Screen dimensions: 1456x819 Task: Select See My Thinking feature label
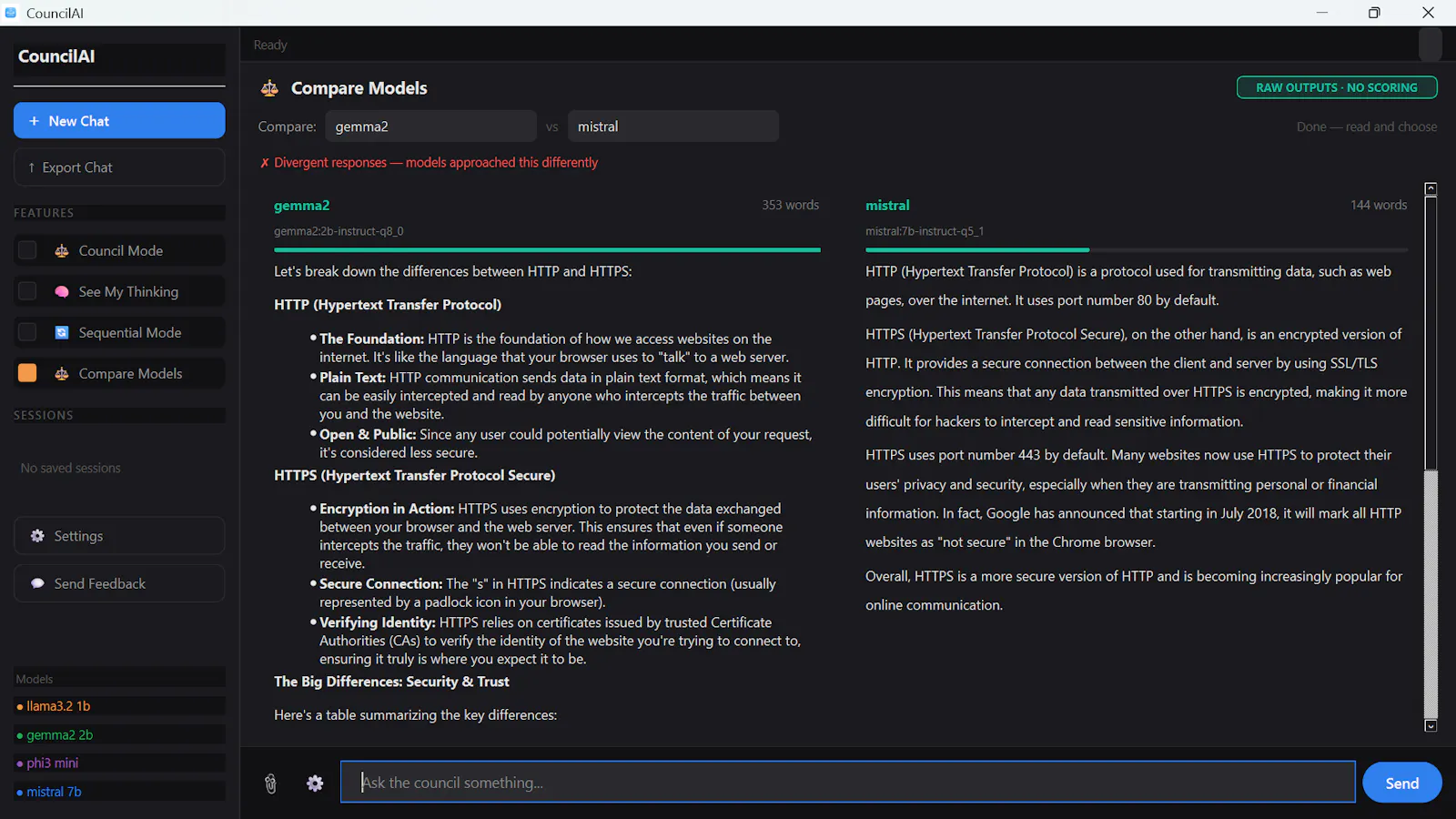tap(128, 292)
